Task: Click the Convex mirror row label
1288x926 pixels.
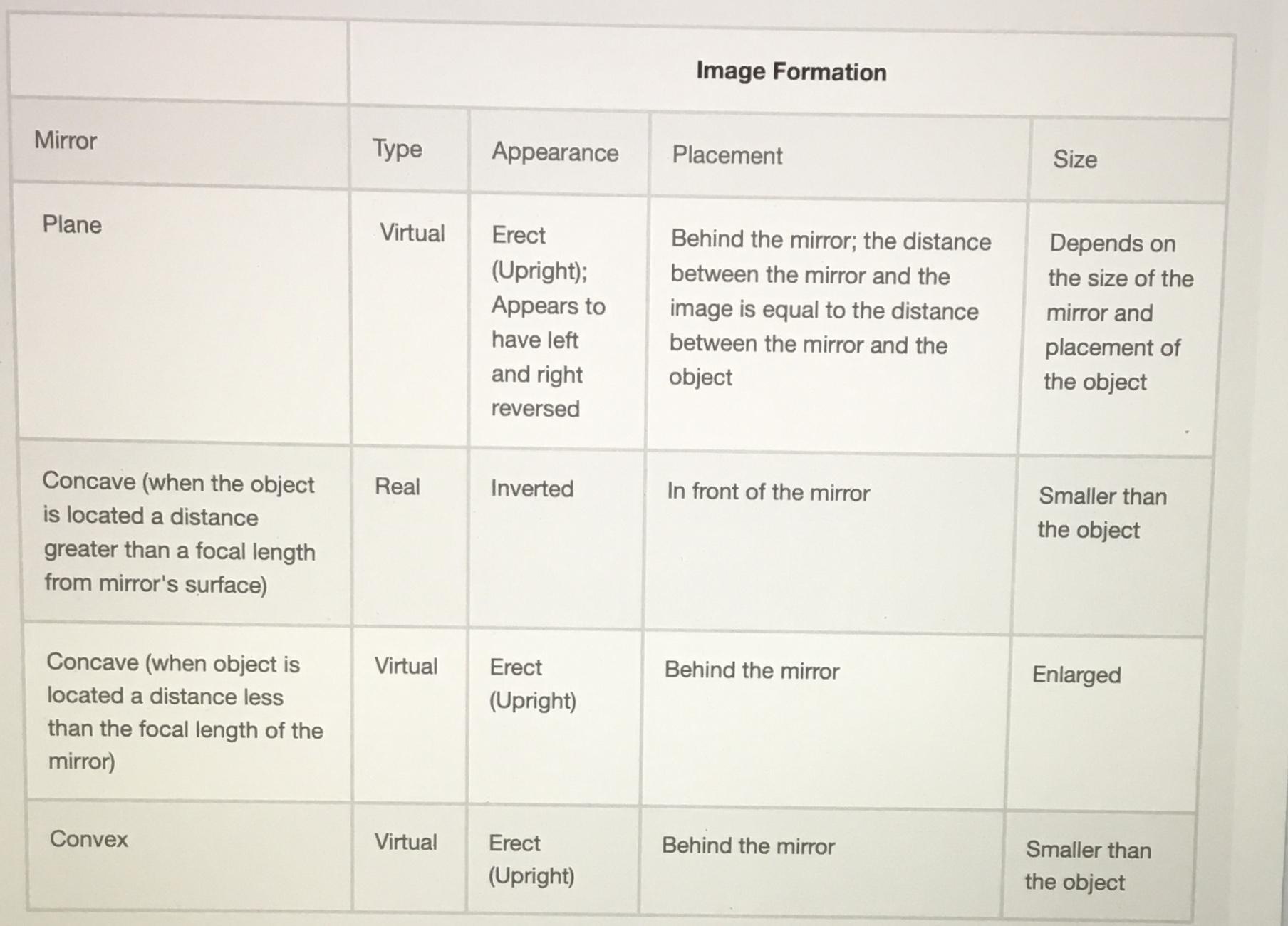Action: coord(89,839)
